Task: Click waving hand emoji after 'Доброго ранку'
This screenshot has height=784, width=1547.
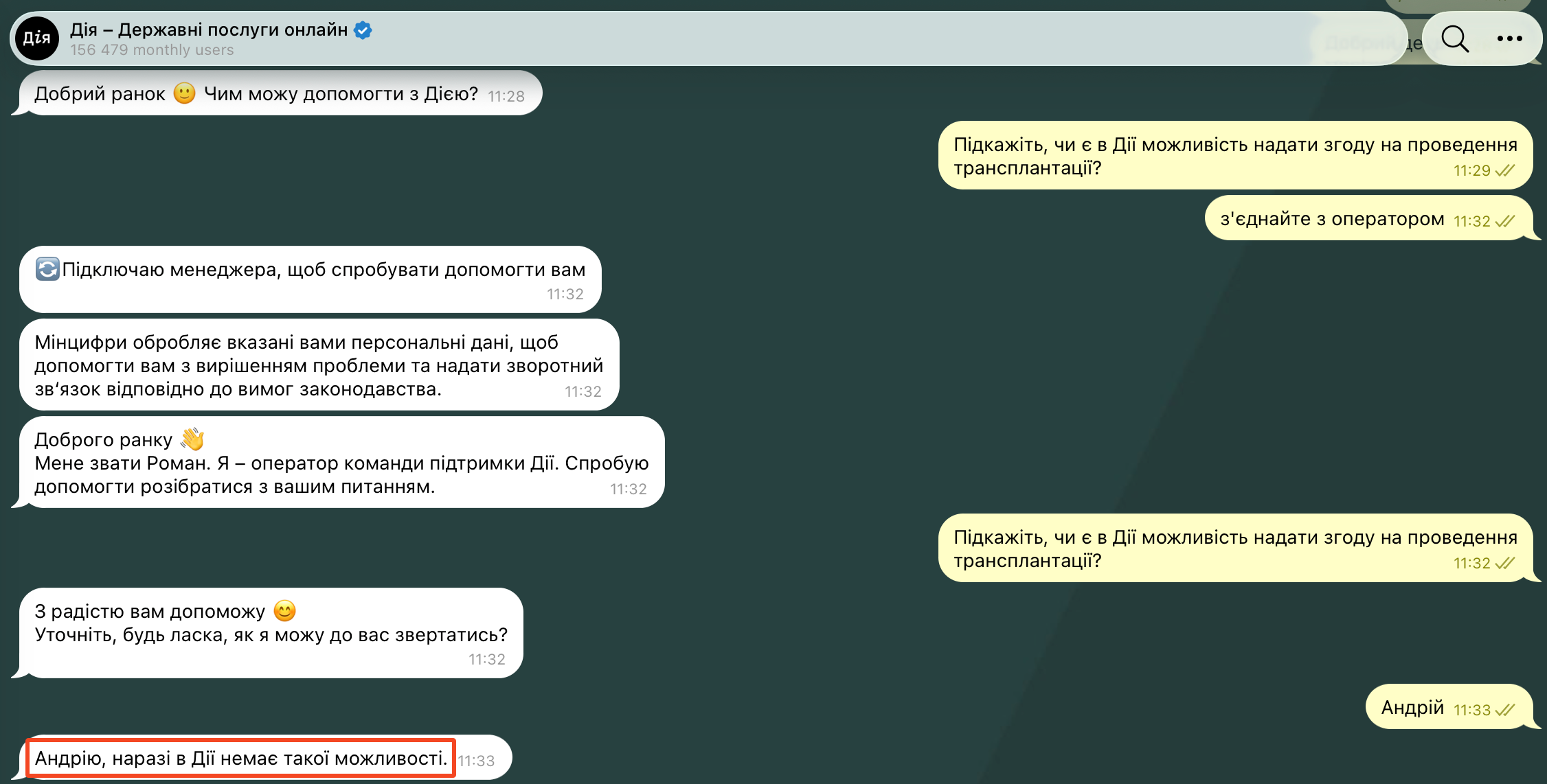Action: [192, 439]
